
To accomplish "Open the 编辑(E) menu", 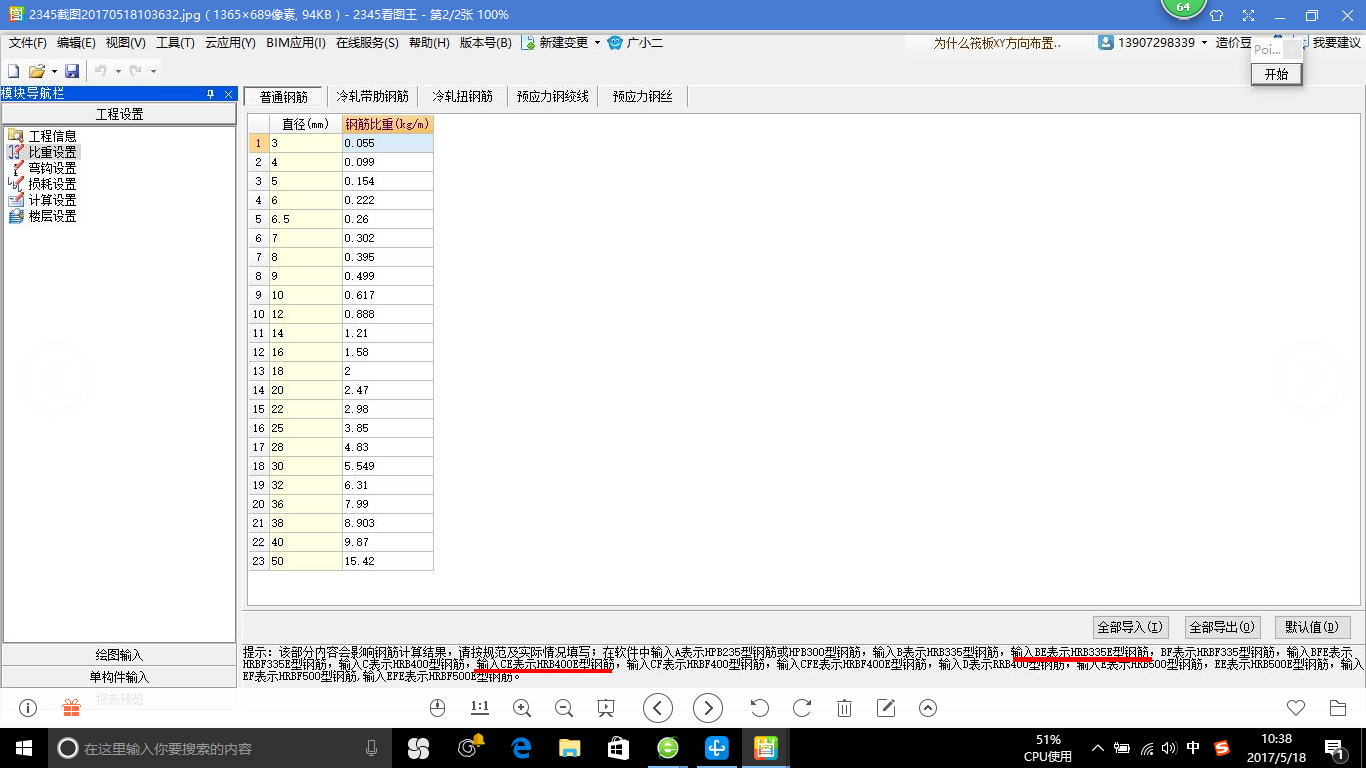I will click(x=76, y=43).
